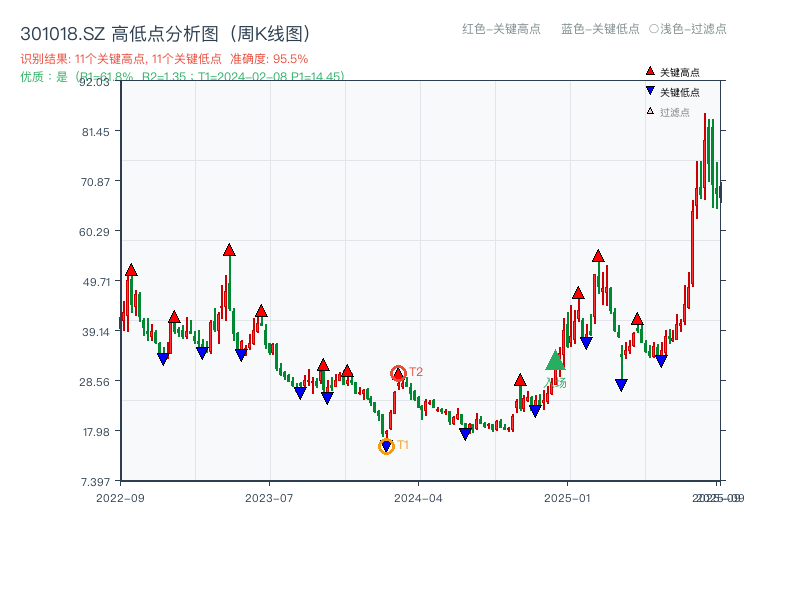Click the red T2 text label
The image size is (800, 600).
tap(416, 372)
